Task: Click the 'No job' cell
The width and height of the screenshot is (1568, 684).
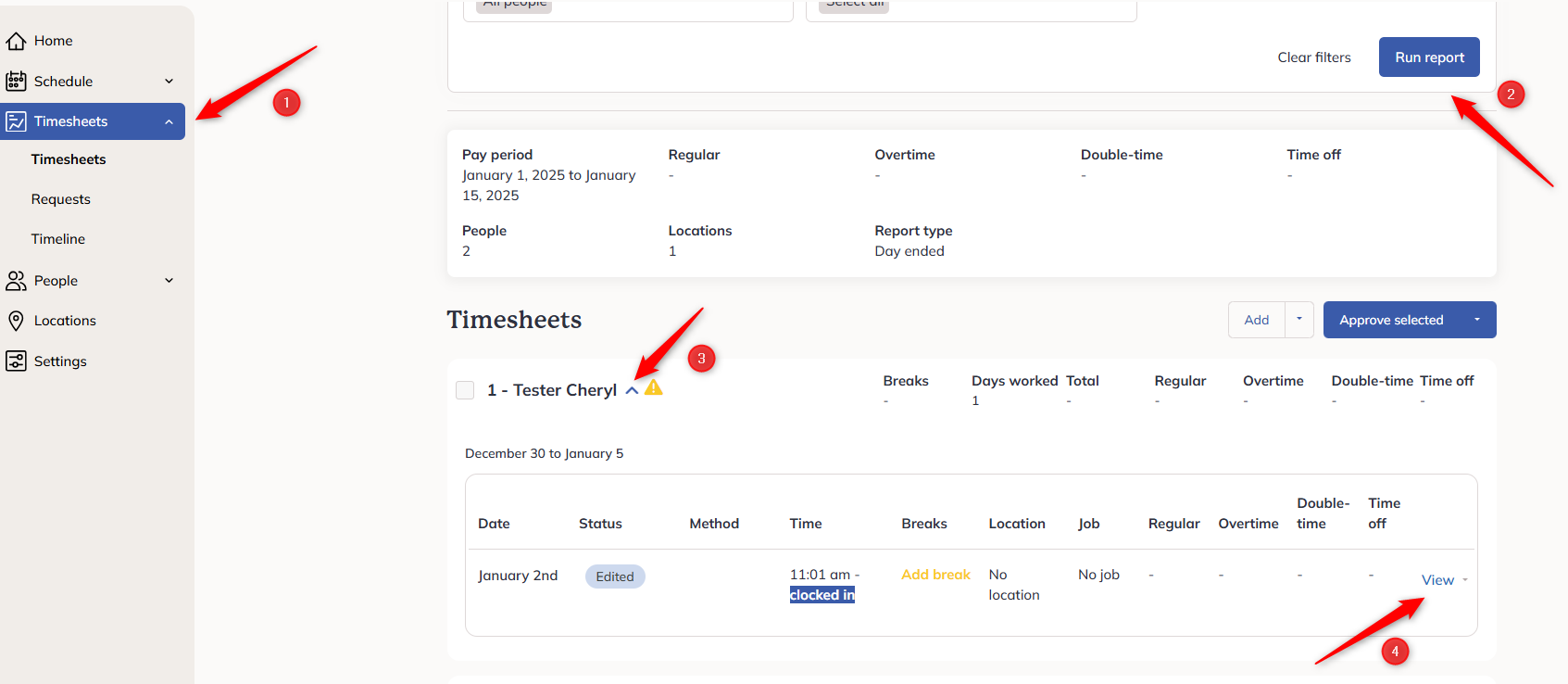Action: pyautogui.click(x=1098, y=575)
